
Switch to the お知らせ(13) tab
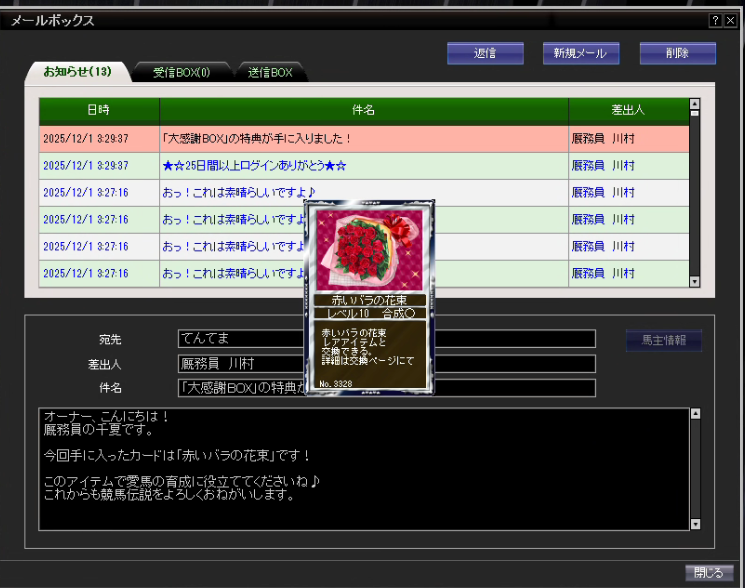click(x=76, y=72)
